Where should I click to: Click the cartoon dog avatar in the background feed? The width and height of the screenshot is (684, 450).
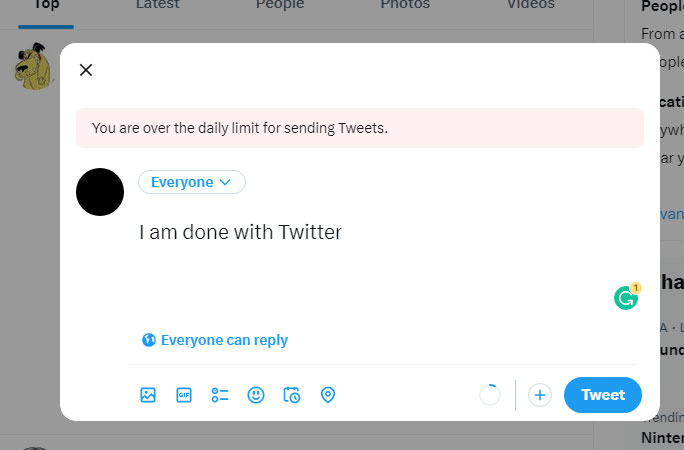tap(33, 66)
